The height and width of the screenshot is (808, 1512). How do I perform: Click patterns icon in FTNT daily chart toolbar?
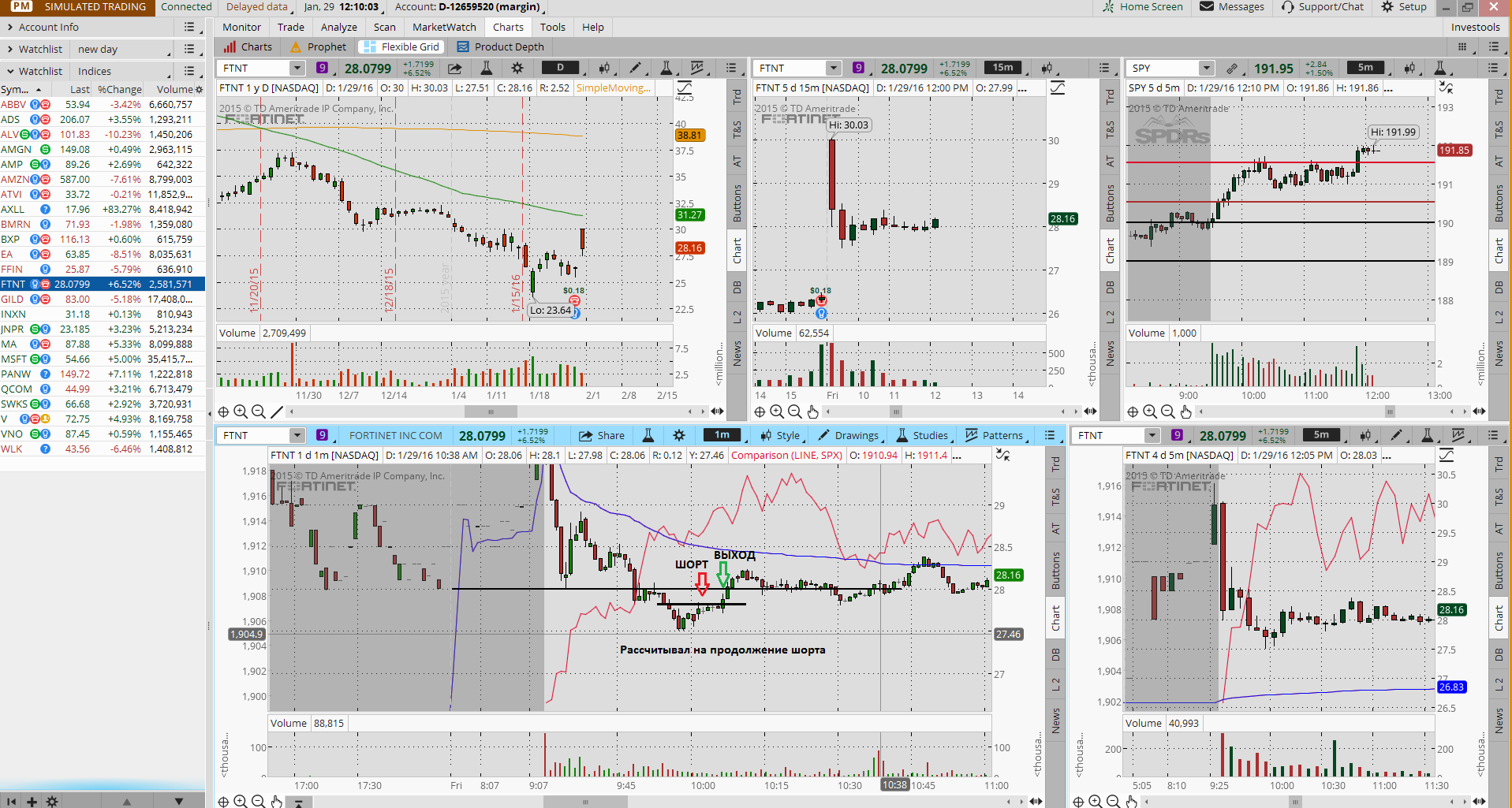(x=697, y=68)
